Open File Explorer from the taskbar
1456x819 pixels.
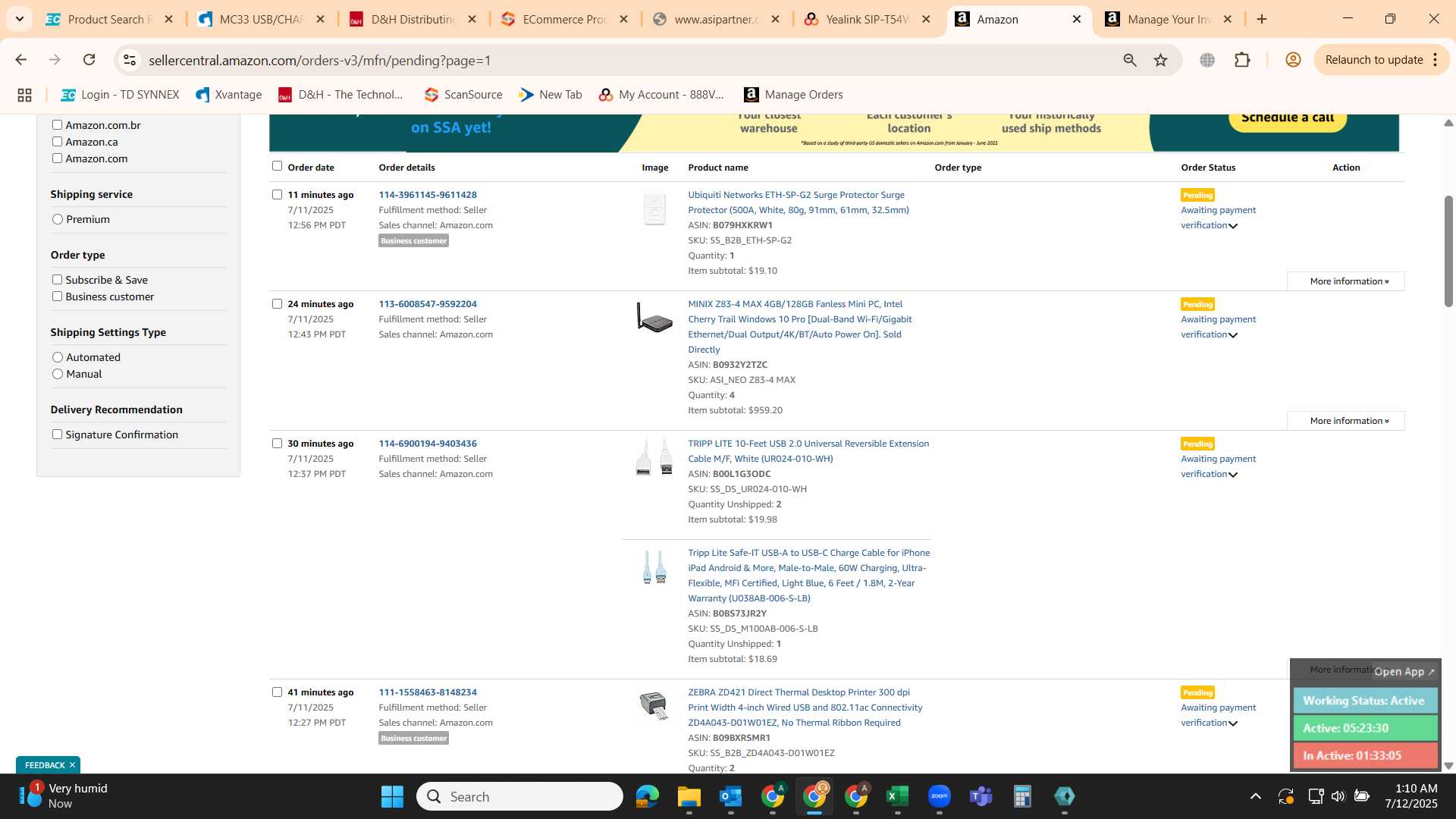coord(689,796)
